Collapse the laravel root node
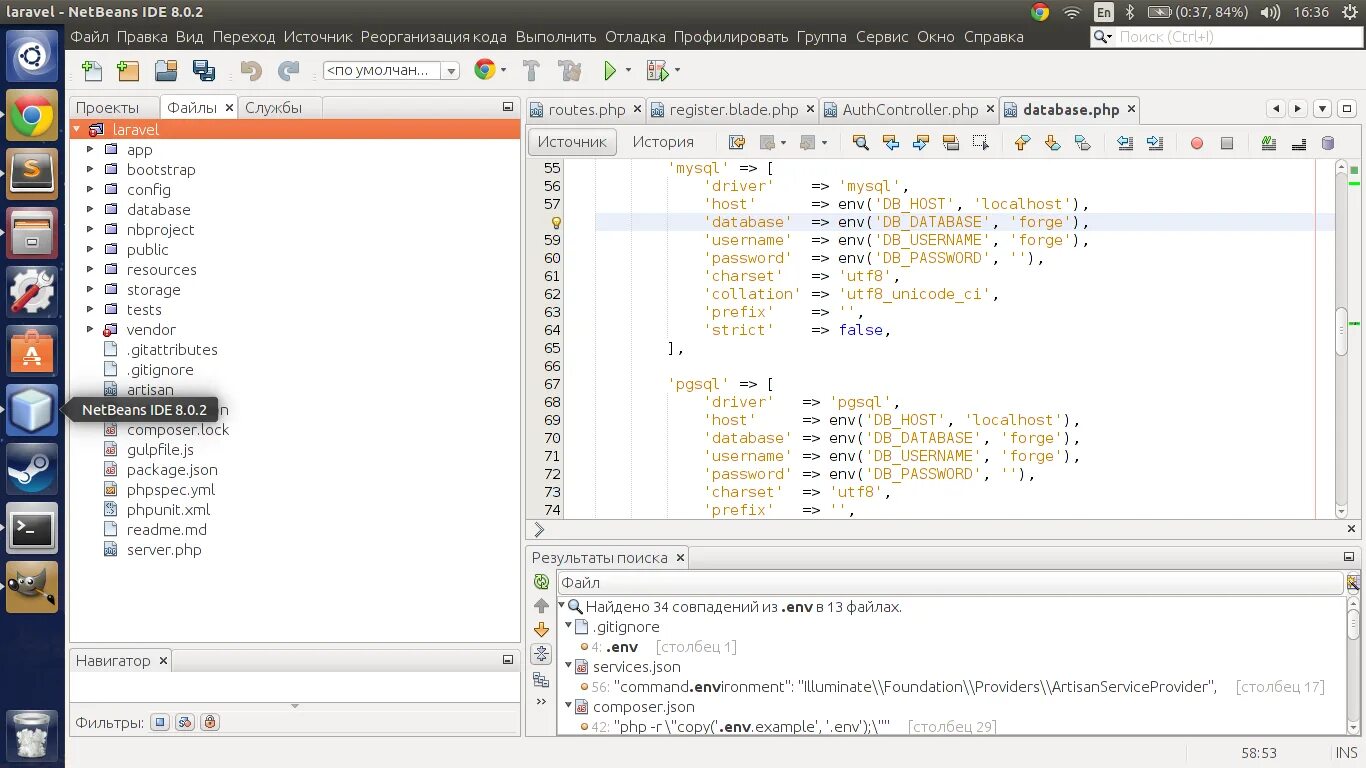The width and height of the screenshot is (1366, 768). pyautogui.click(x=76, y=129)
